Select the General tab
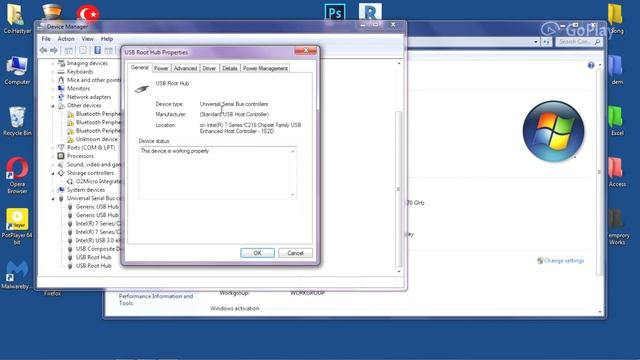The height and width of the screenshot is (360, 640). pos(139,67)
